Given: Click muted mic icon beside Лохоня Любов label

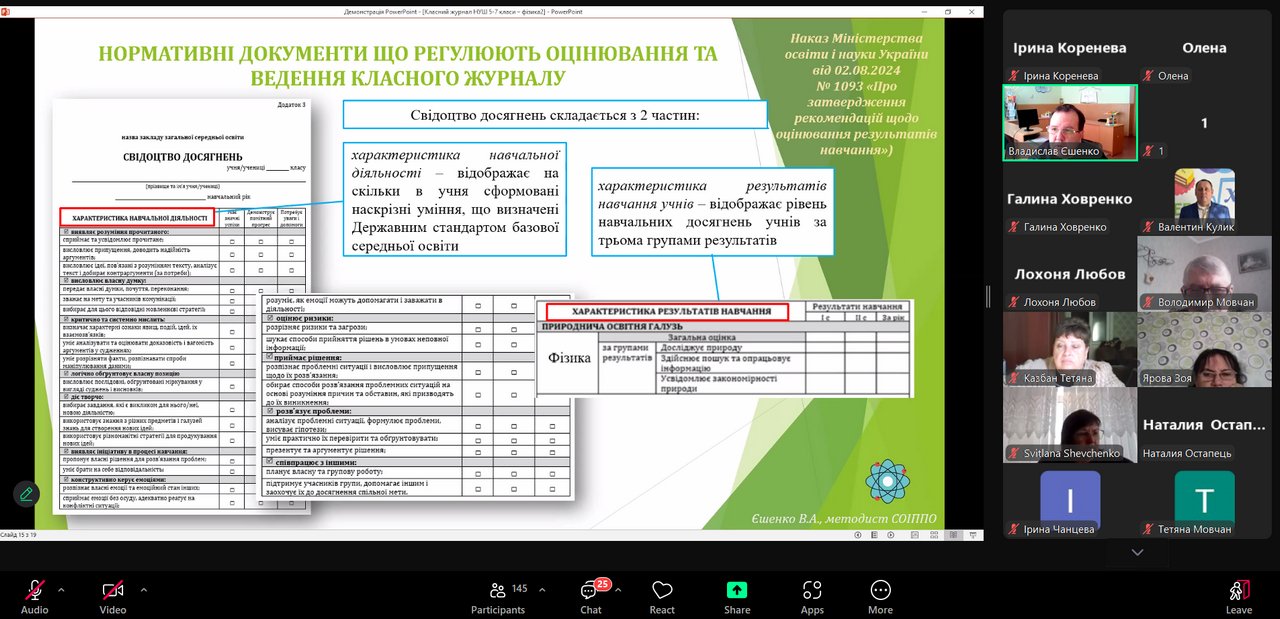Looking at the screenshot, I should coord(1013,302).
